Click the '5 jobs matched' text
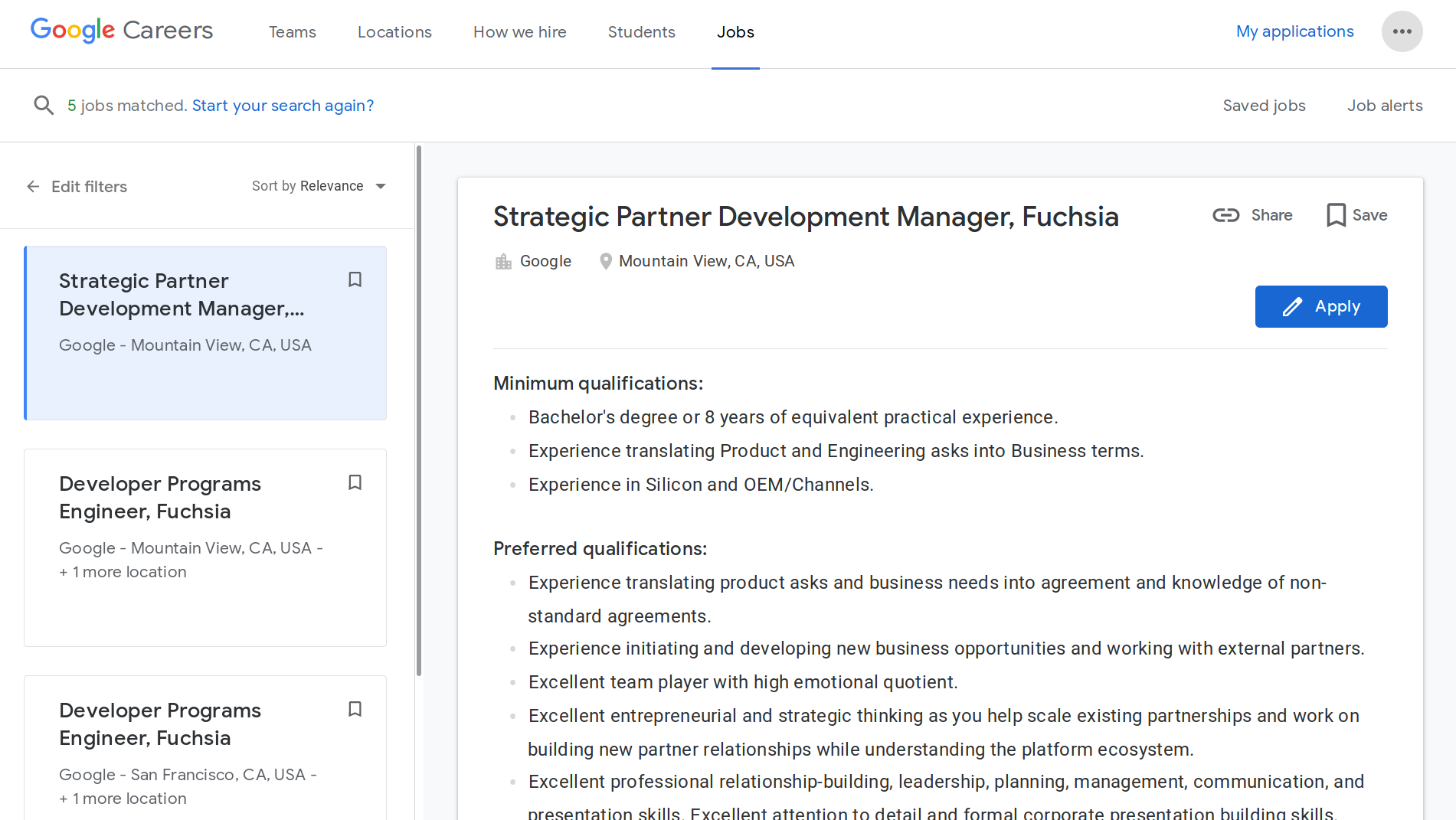Image resolution: width=1456 pixels, height=820 pixels. (127, 106)
